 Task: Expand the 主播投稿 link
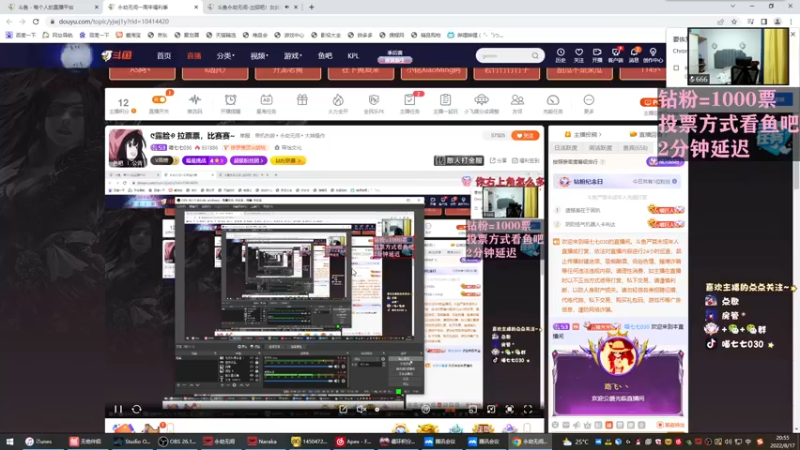tap(583, 134)
